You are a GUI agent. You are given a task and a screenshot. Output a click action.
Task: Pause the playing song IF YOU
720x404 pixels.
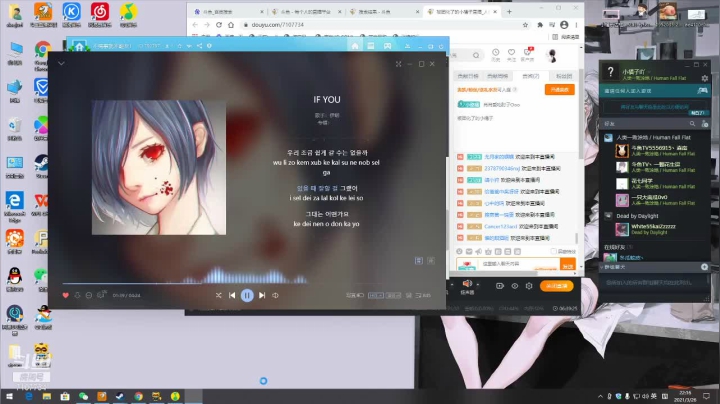pos(247,295)
